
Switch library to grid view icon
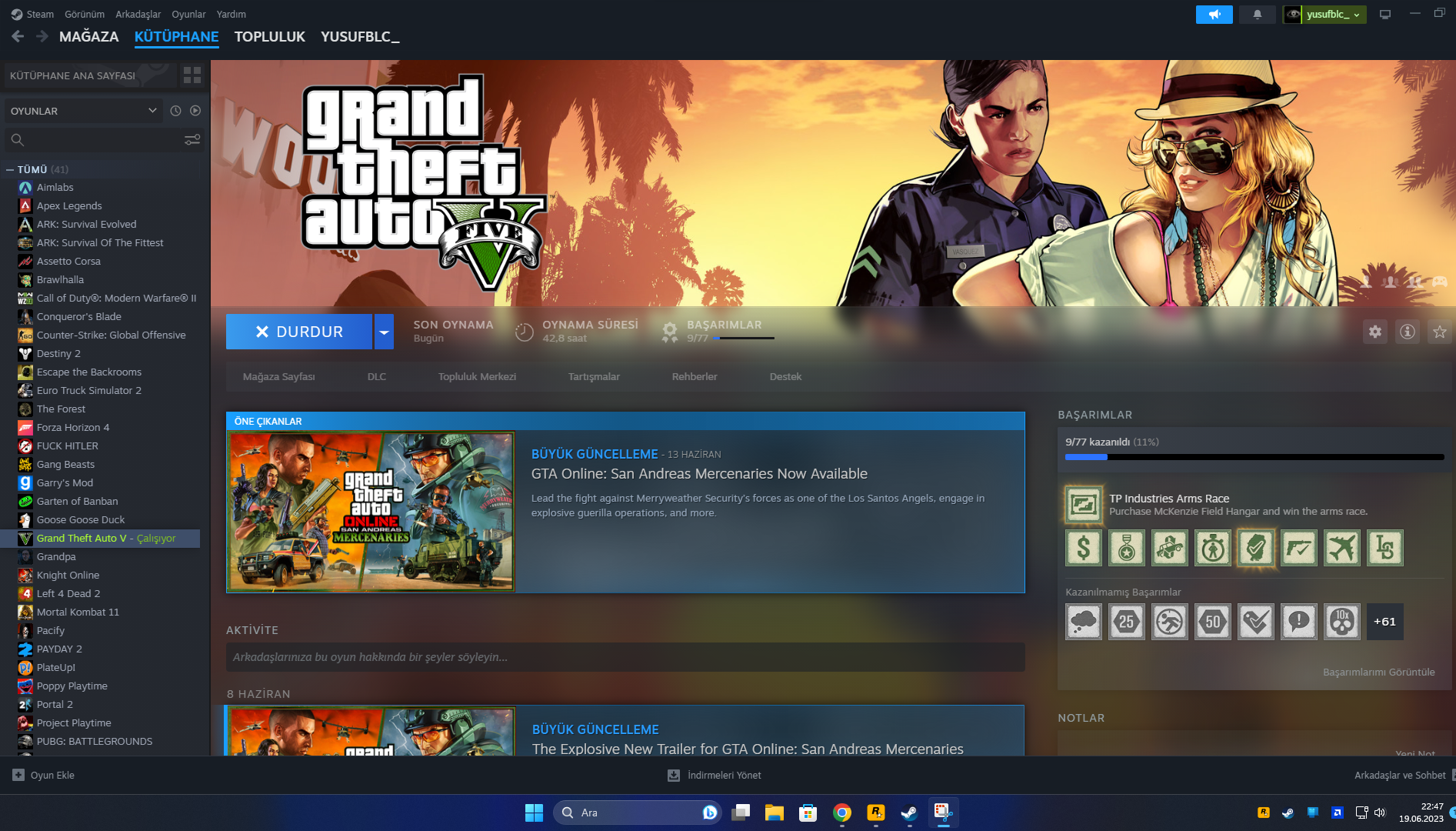pos(192,75)
